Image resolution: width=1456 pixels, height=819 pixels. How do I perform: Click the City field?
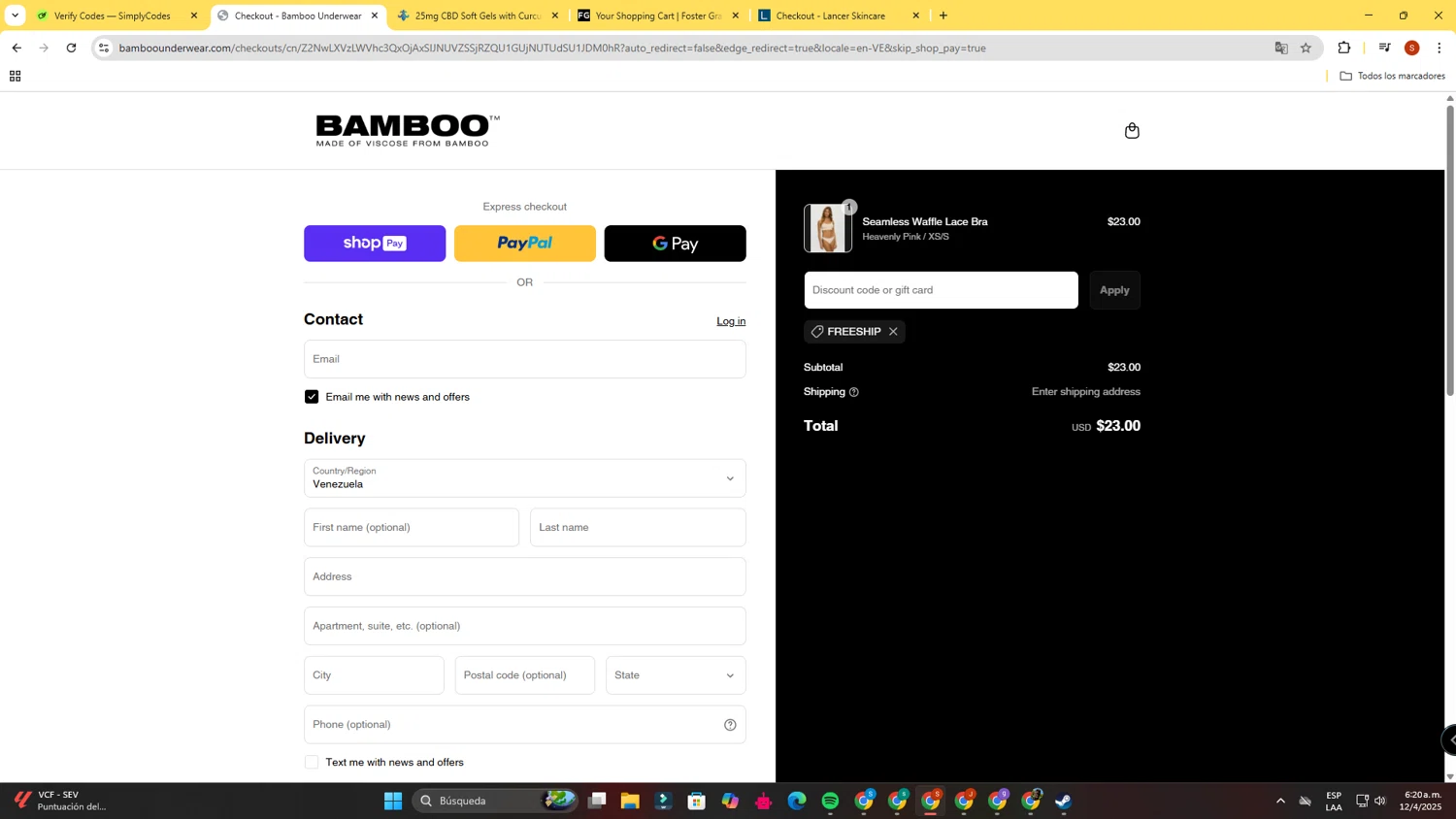coord(374,675)
